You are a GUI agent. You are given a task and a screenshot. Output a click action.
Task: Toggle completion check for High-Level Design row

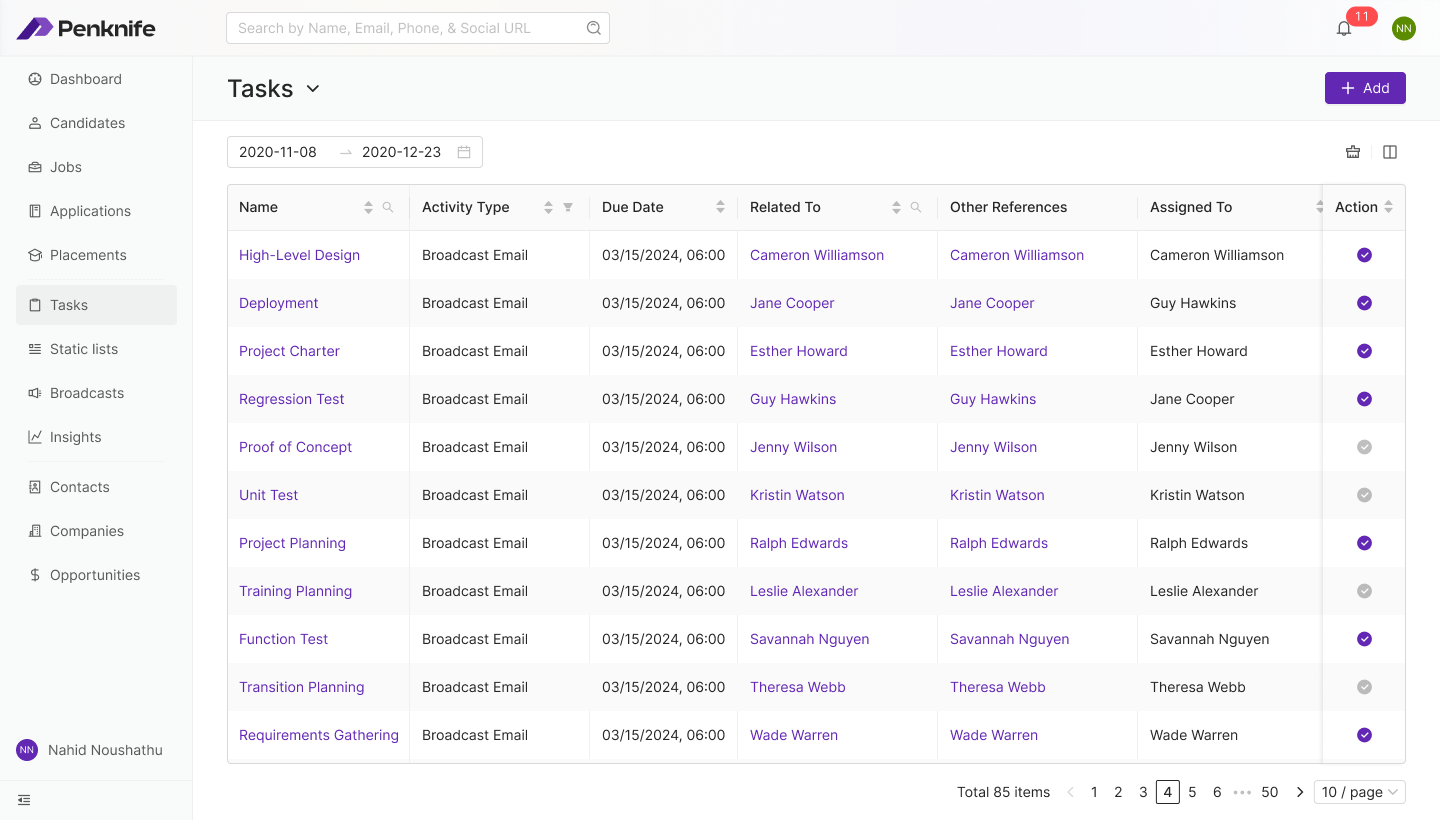pos(1364,255)
